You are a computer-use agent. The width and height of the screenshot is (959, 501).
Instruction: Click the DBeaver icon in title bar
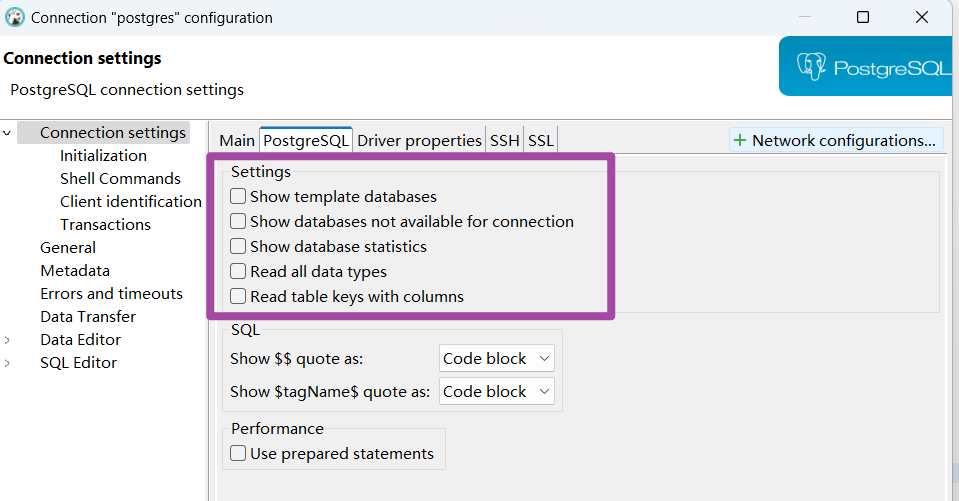pos(15,17)
